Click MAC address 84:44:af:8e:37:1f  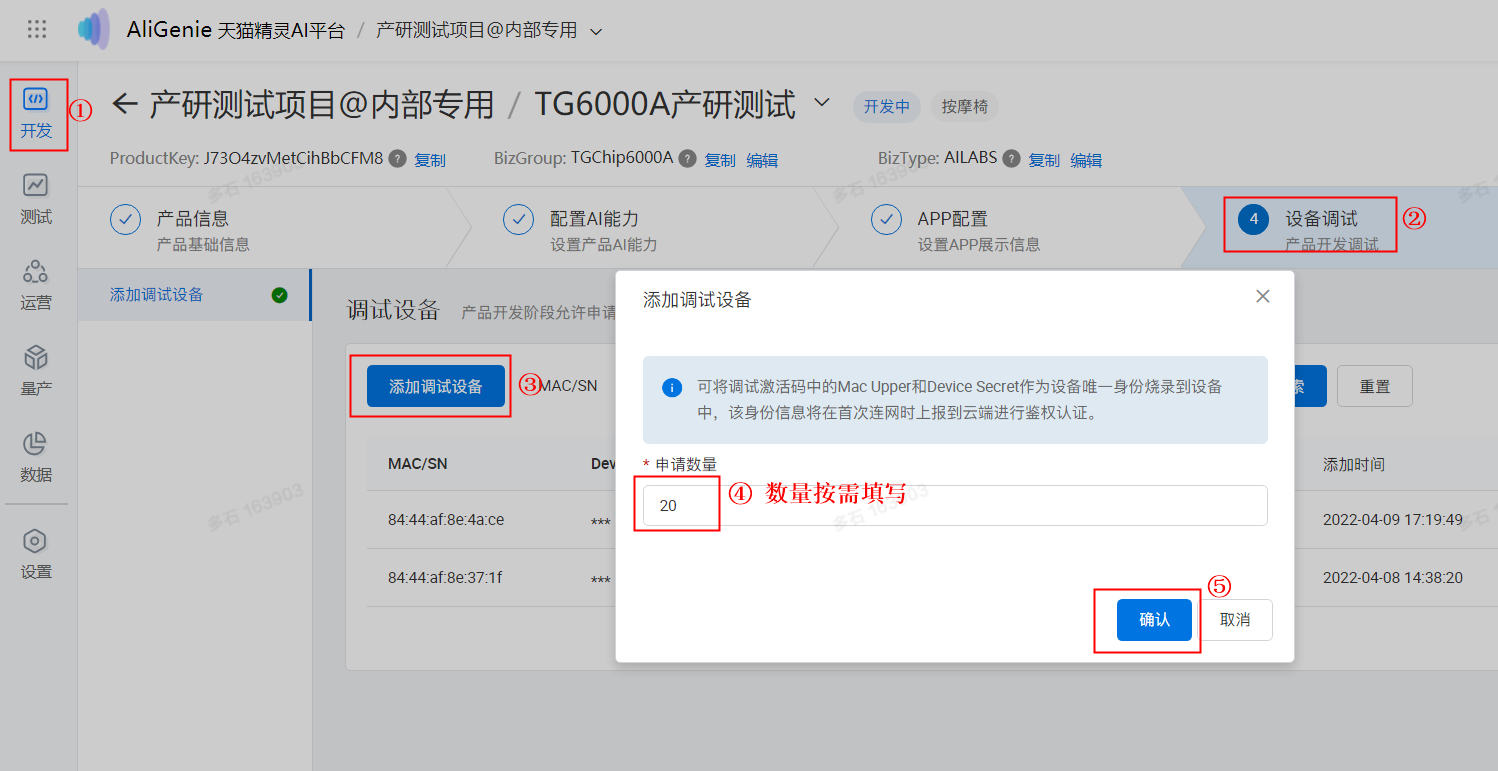[x=445, y=578]
